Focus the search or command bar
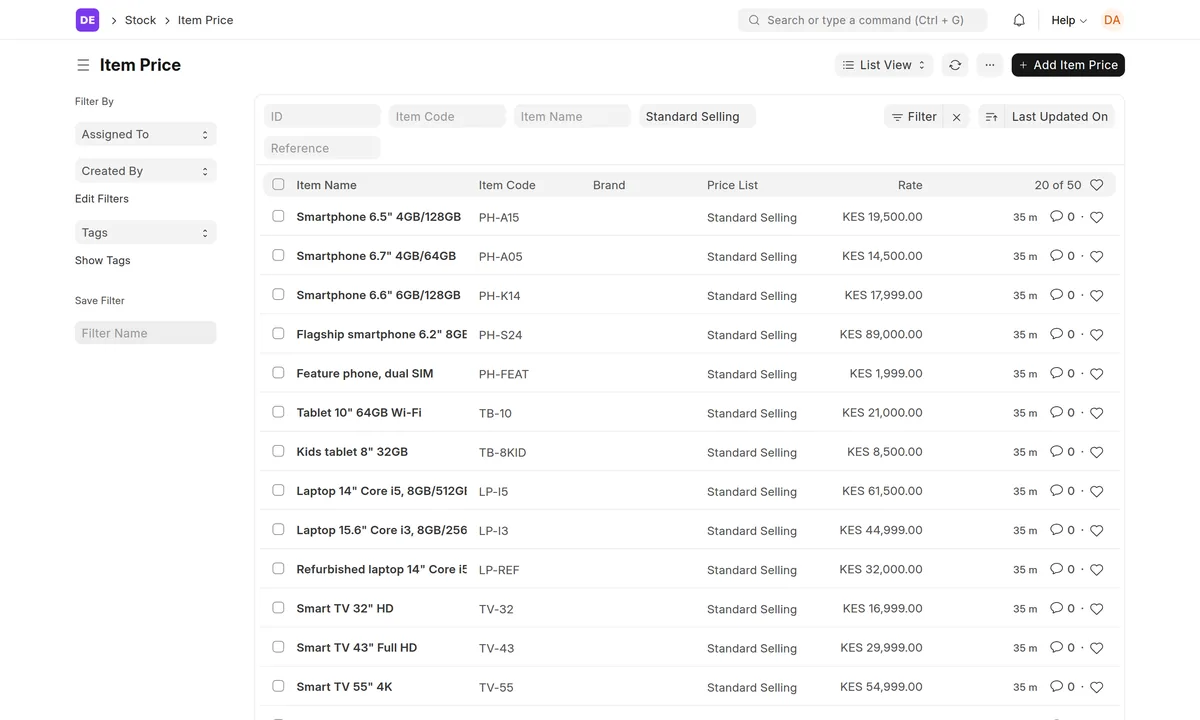The height and width of the screenshot is (720, 1200). (862, 20)
